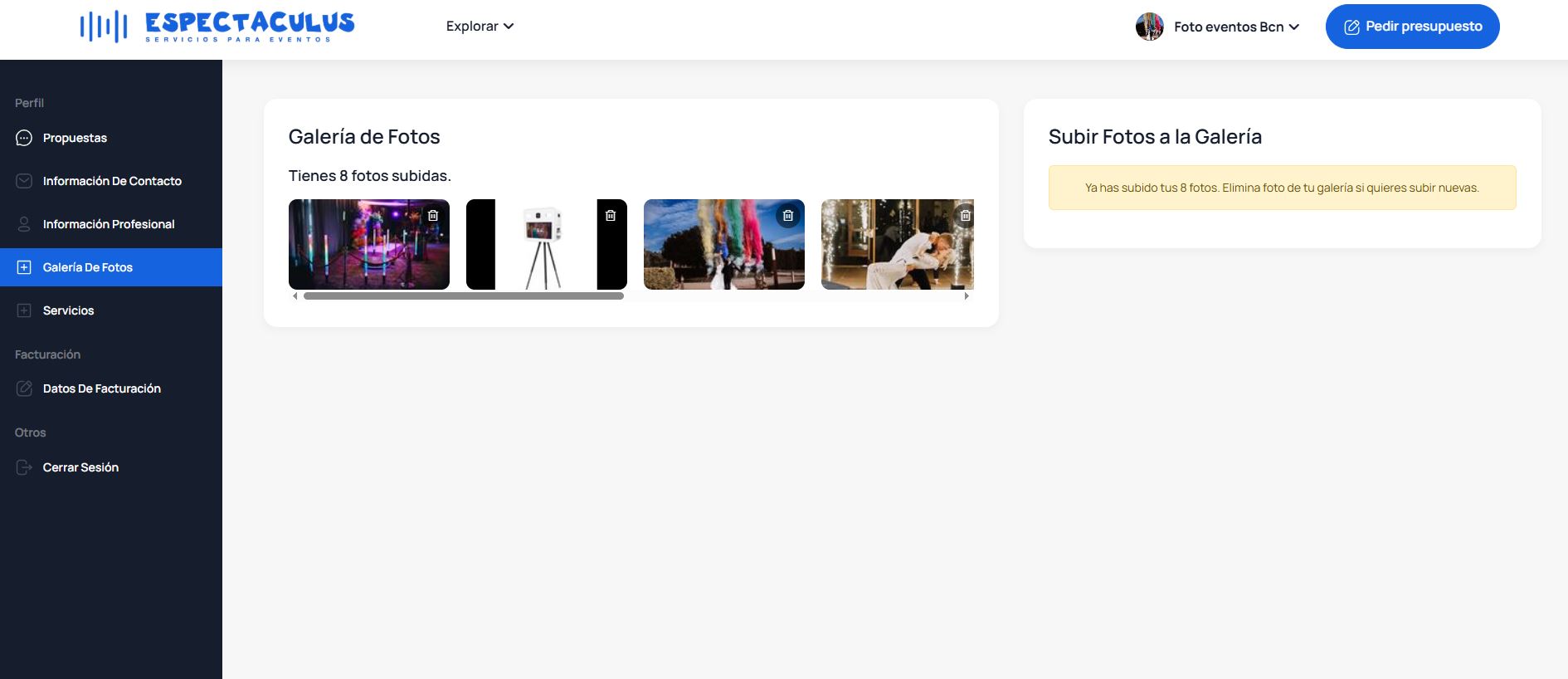This screenshot has height=679, width=1568.
Task: Open the Foto eventos Bcn account menu
Action: pos(1217,27)
